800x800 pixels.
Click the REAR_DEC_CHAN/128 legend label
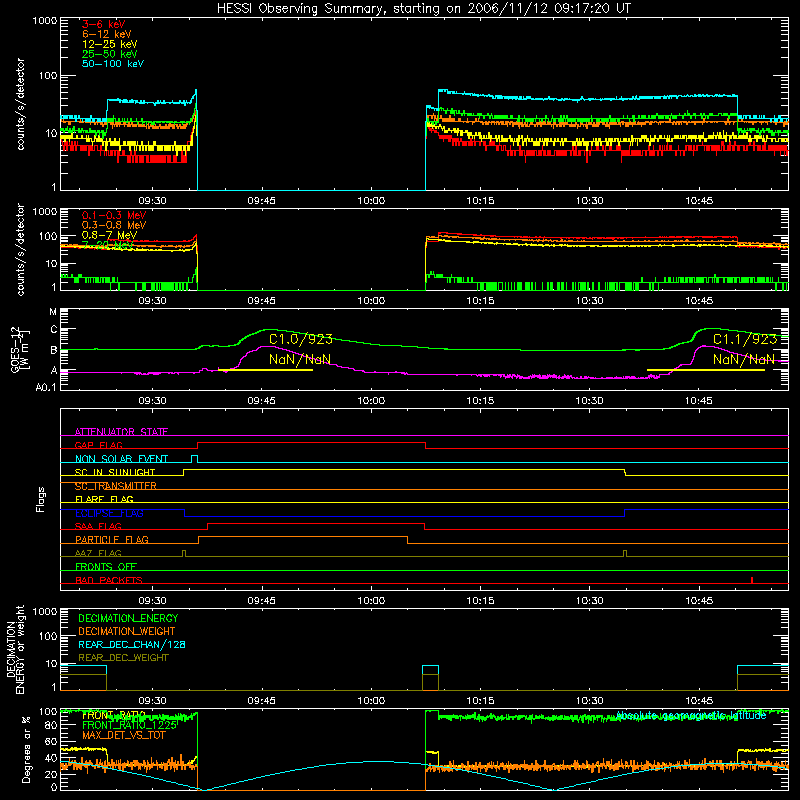(132, 644)
